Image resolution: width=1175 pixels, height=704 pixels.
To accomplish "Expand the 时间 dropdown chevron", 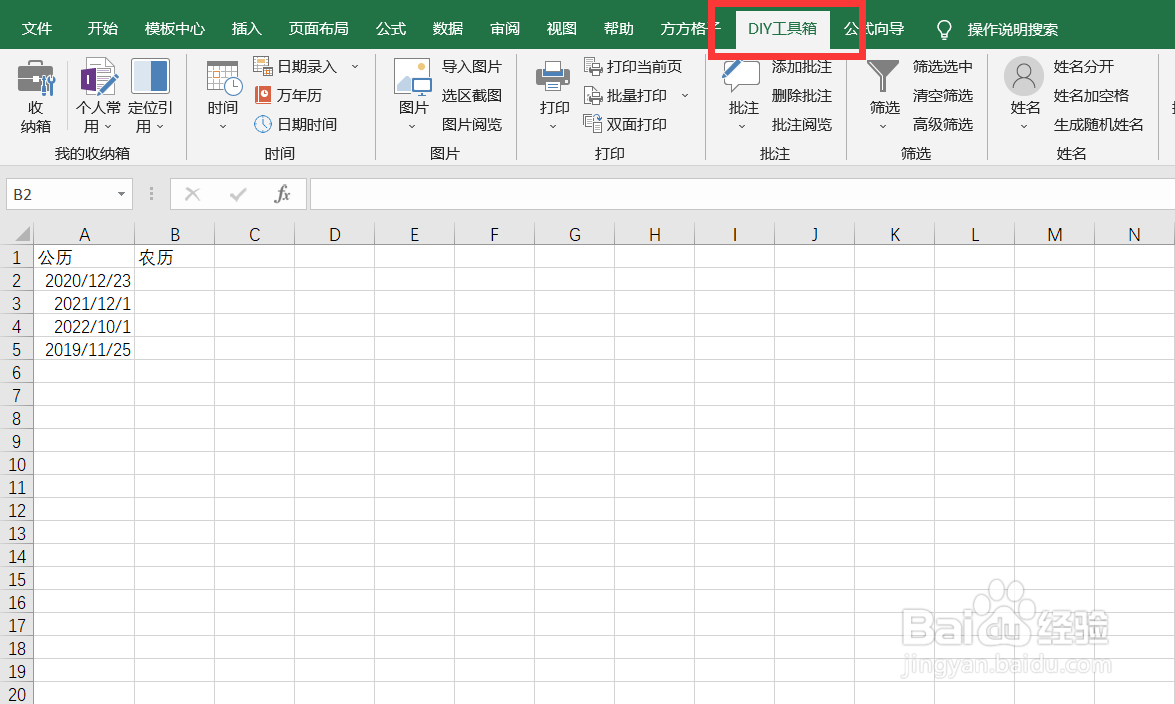I will 223,127.
